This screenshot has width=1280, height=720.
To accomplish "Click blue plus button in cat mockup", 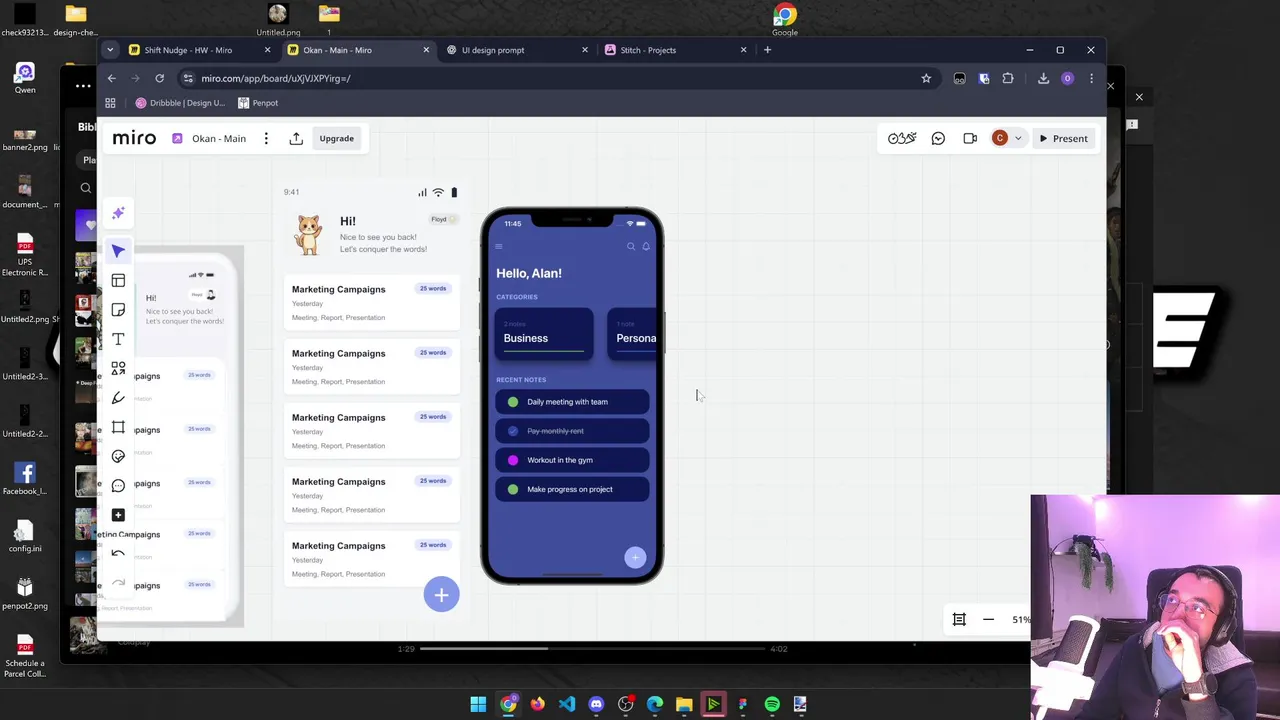I will tap(441, 595).
